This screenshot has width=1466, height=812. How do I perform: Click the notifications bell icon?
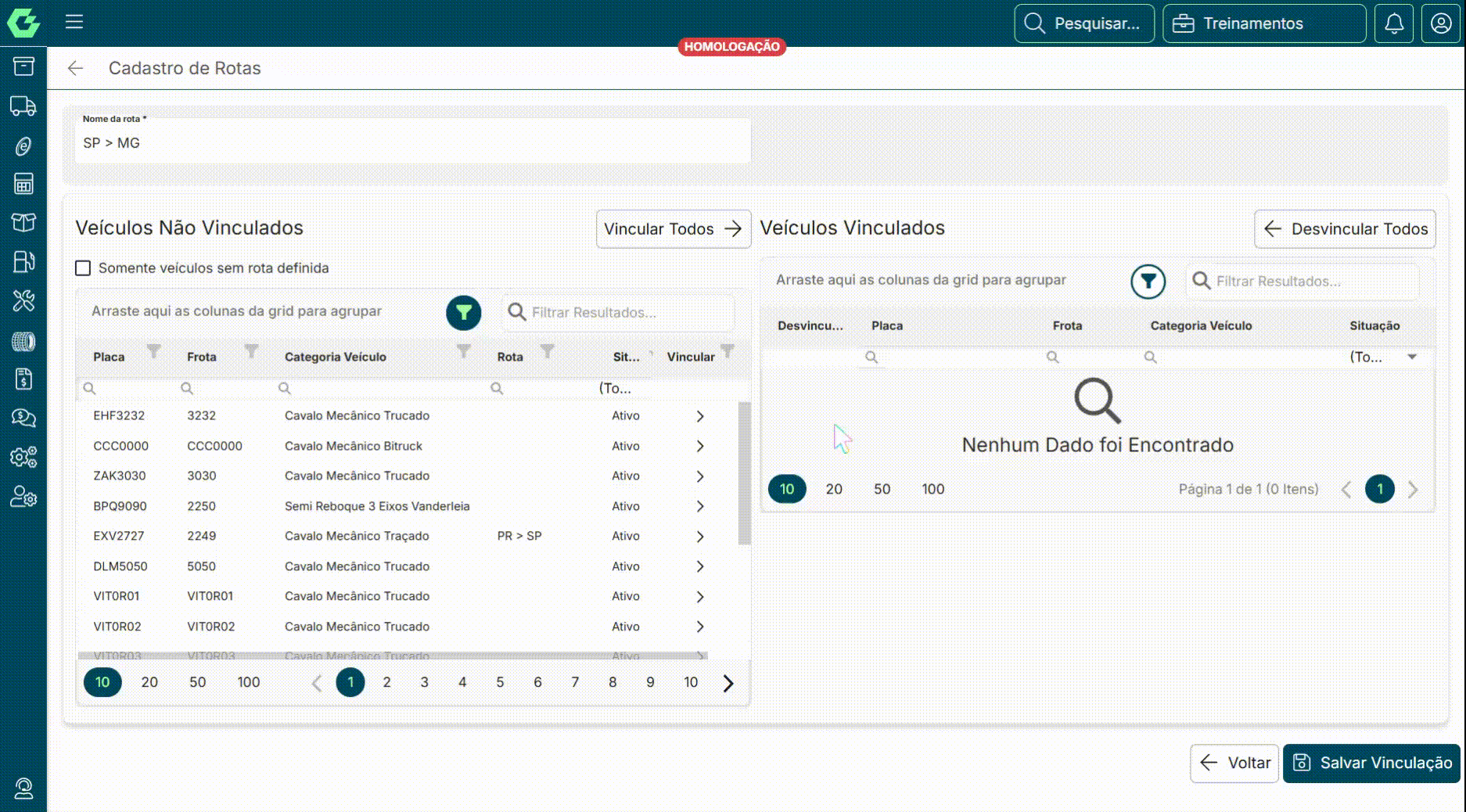(x=1394, y=23)
